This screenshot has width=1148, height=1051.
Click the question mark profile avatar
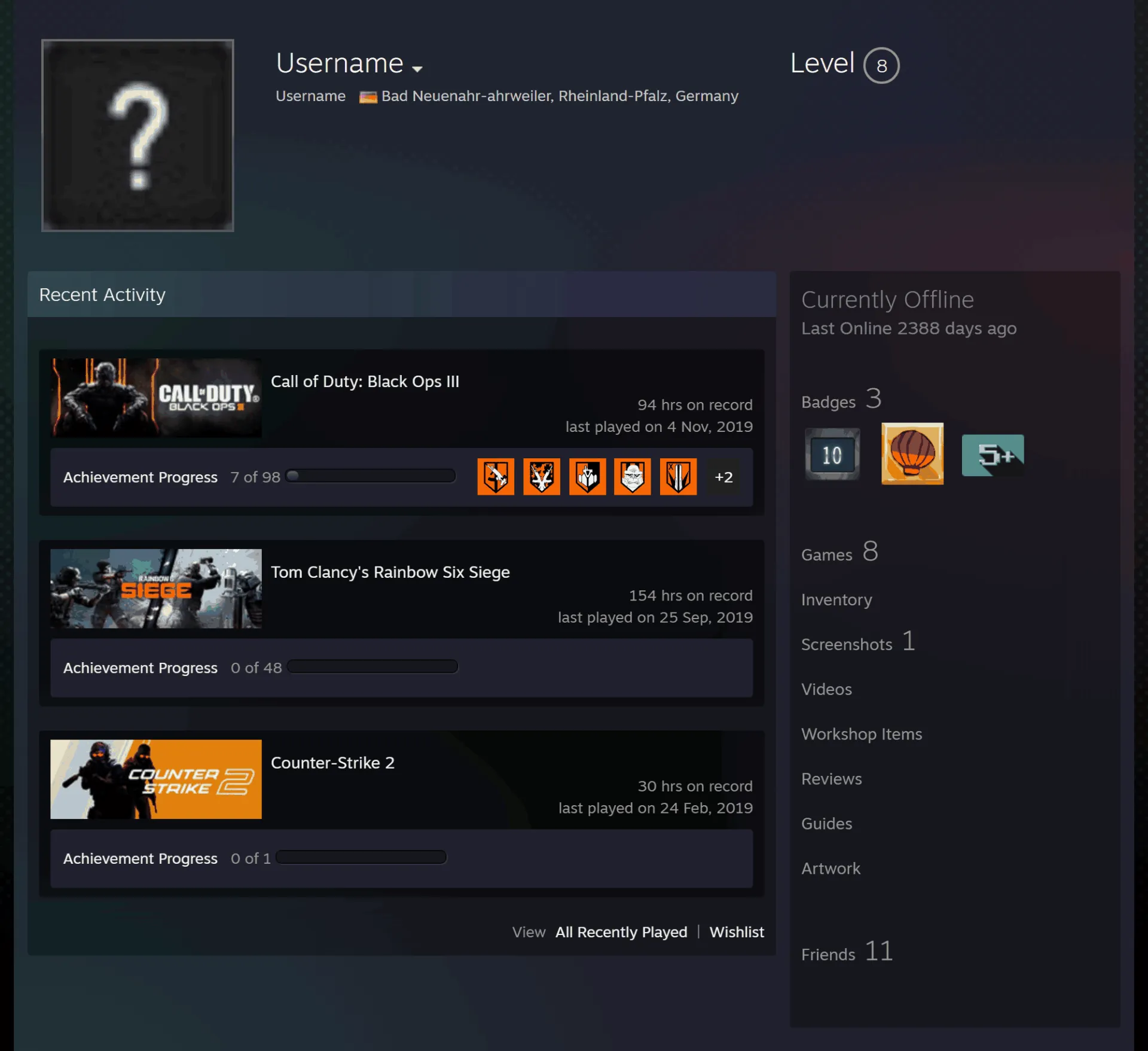[x=138, y=135]
